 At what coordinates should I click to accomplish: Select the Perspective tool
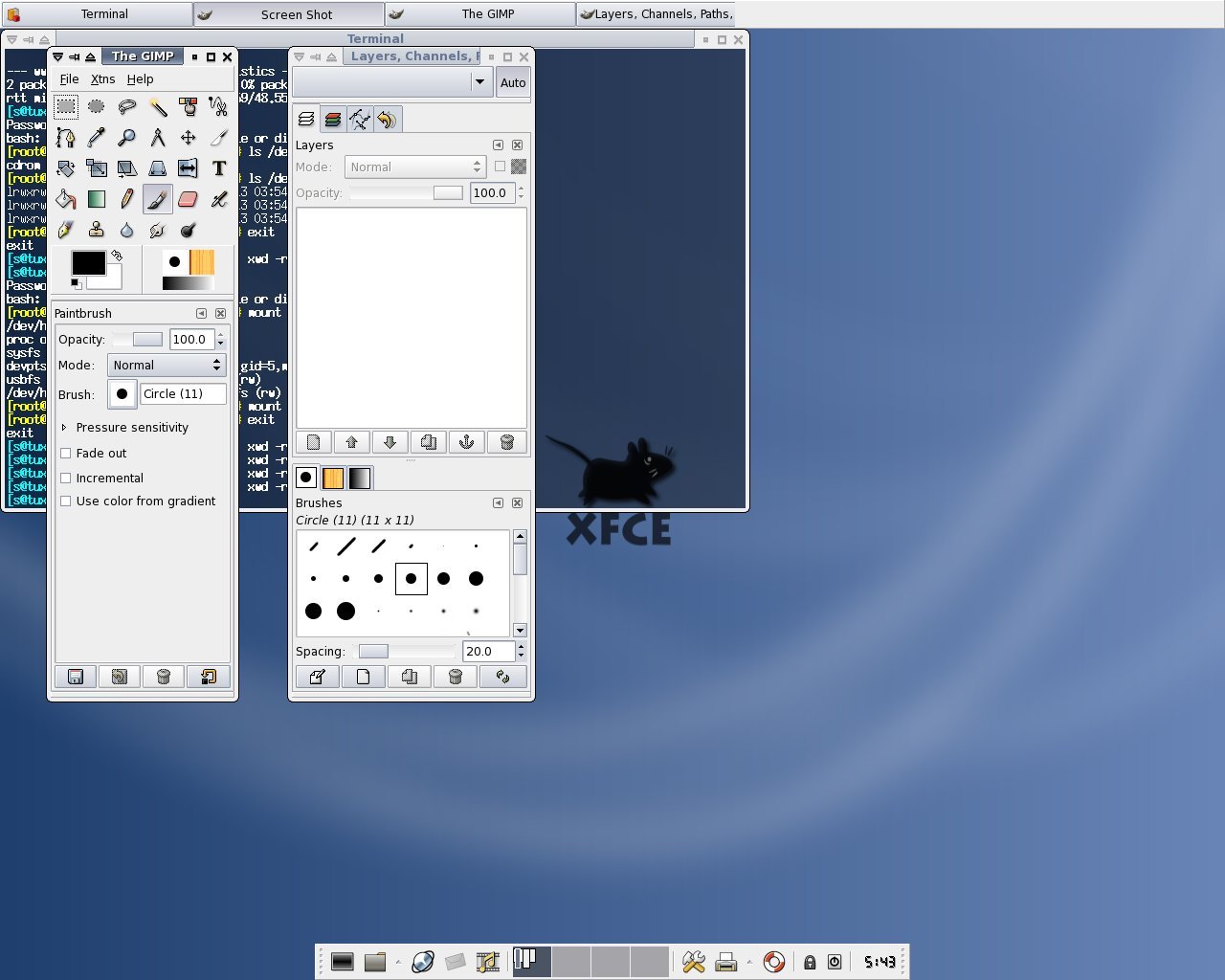[x=158, y=168]
